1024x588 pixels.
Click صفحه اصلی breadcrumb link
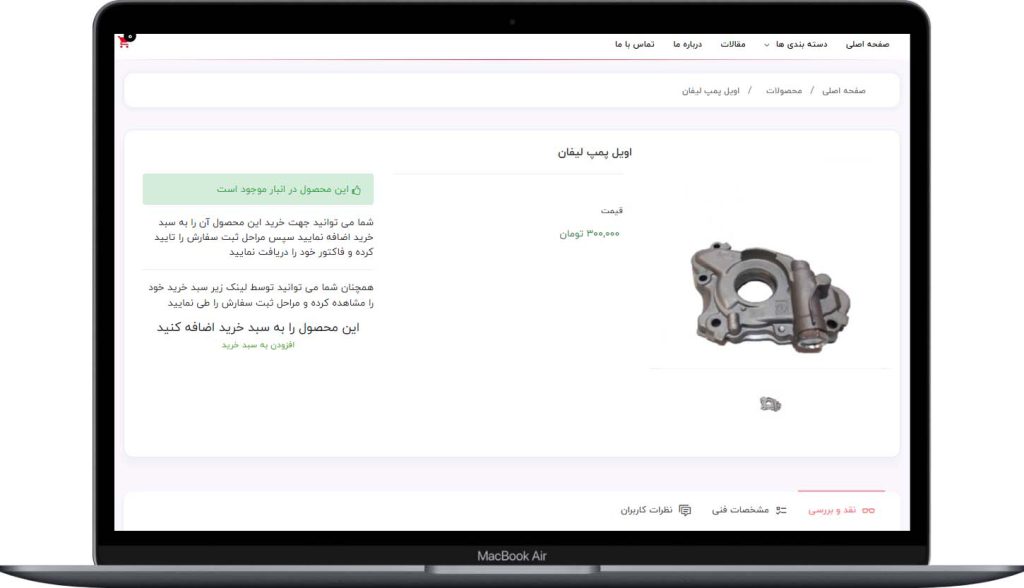[x=844, y=91]
